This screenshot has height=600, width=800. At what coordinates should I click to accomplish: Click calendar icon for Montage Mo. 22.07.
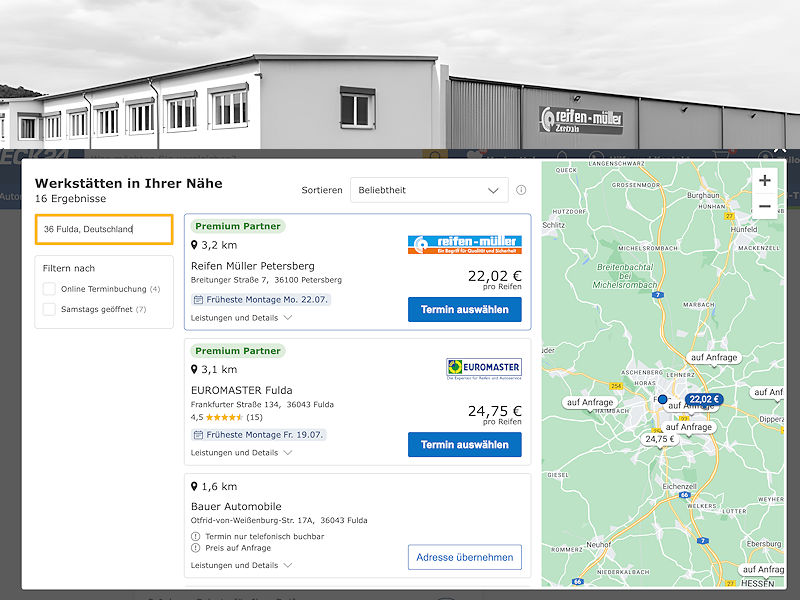[198, 299]
